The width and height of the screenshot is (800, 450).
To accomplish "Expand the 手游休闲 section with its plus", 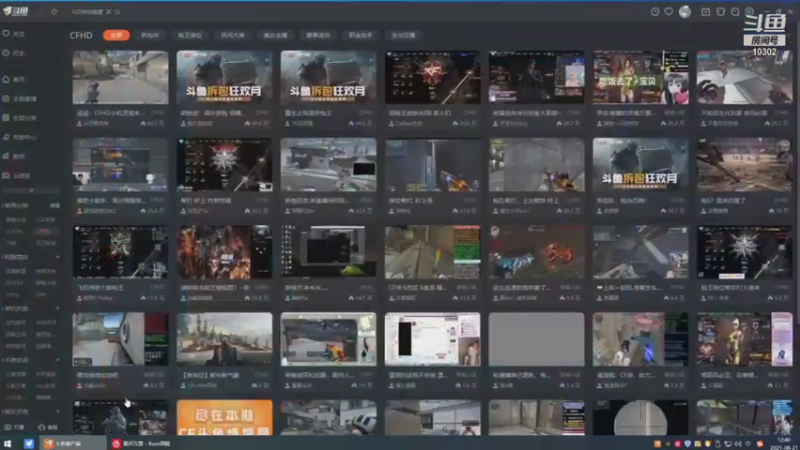I will 57,360.
